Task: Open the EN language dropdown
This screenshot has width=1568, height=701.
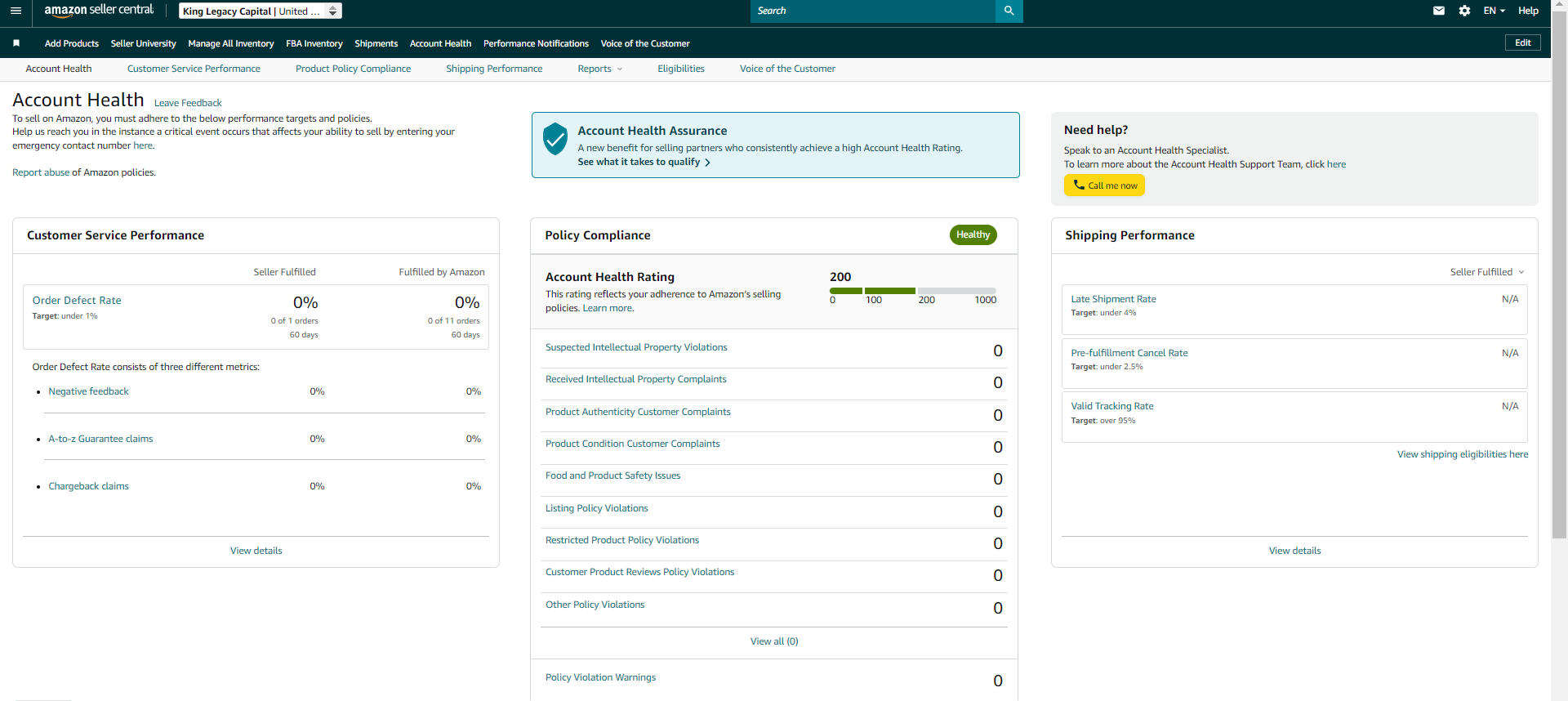Action: pos(1494,11)
